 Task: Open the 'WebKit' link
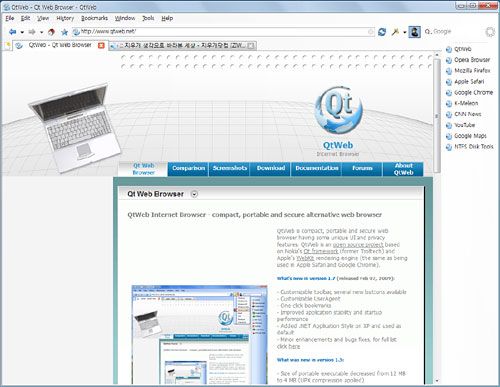[305, 258]
